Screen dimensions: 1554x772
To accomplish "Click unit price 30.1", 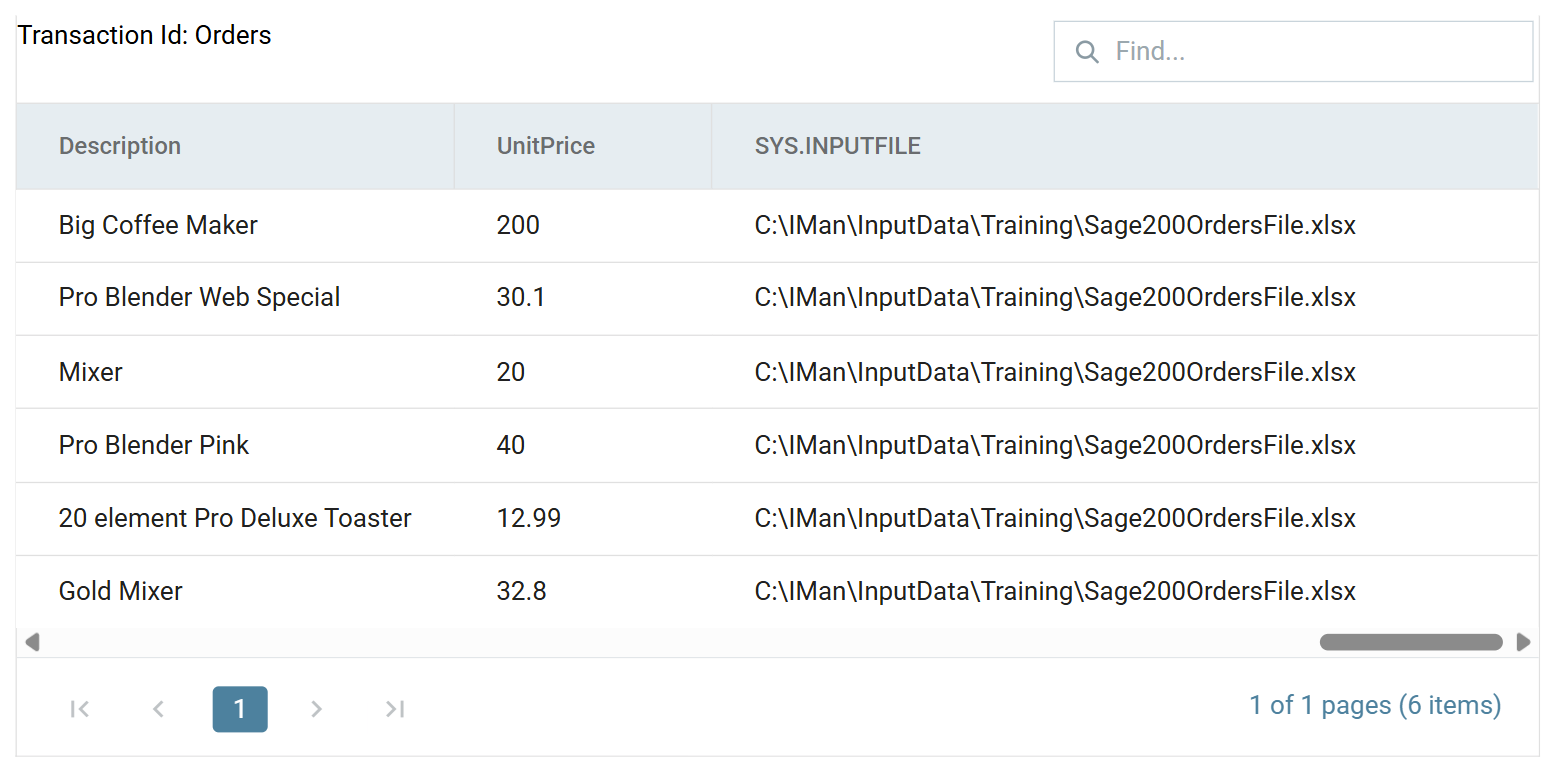I will [583, 298].
